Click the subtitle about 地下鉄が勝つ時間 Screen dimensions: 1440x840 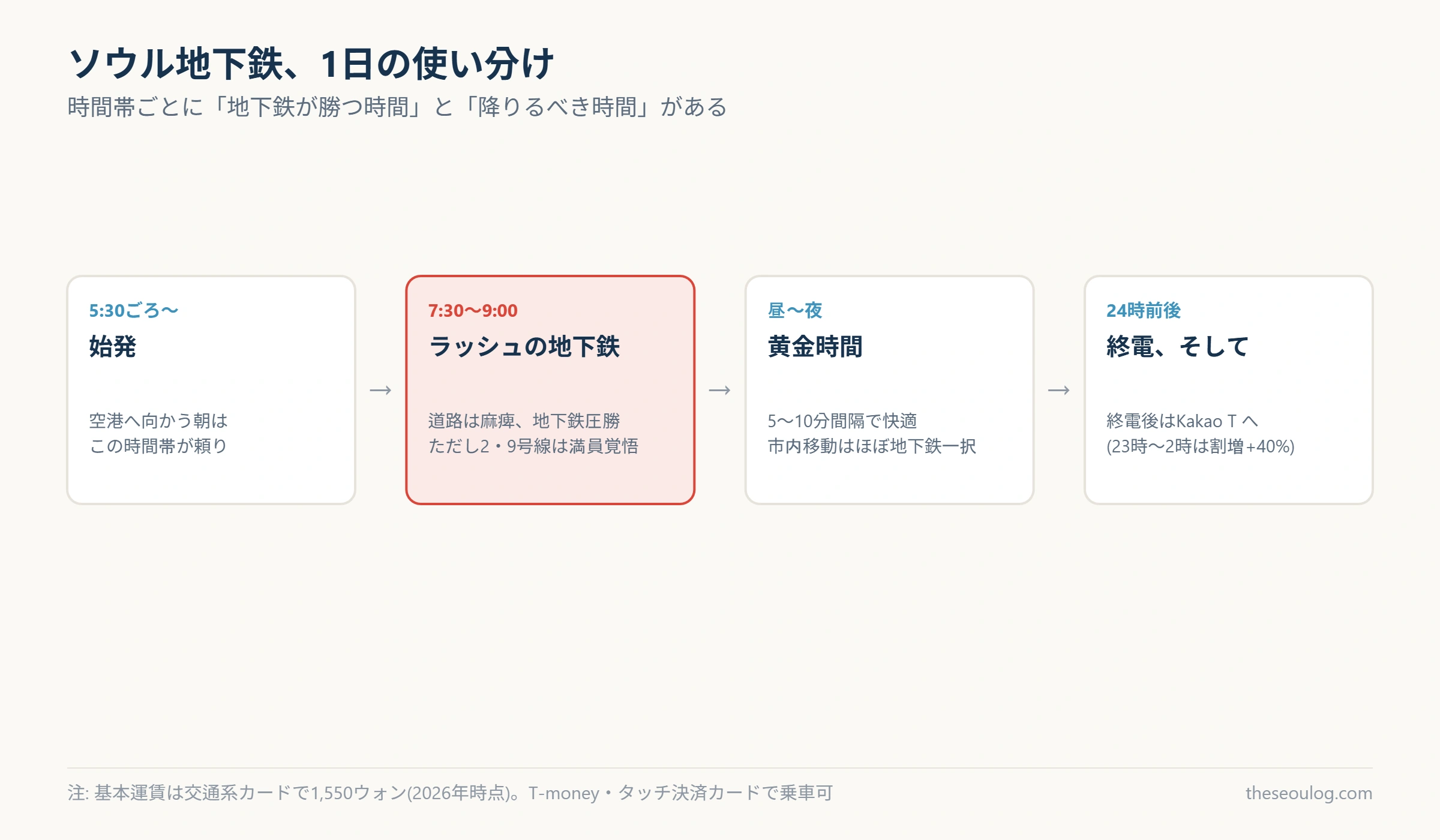[x=397, y=107]
